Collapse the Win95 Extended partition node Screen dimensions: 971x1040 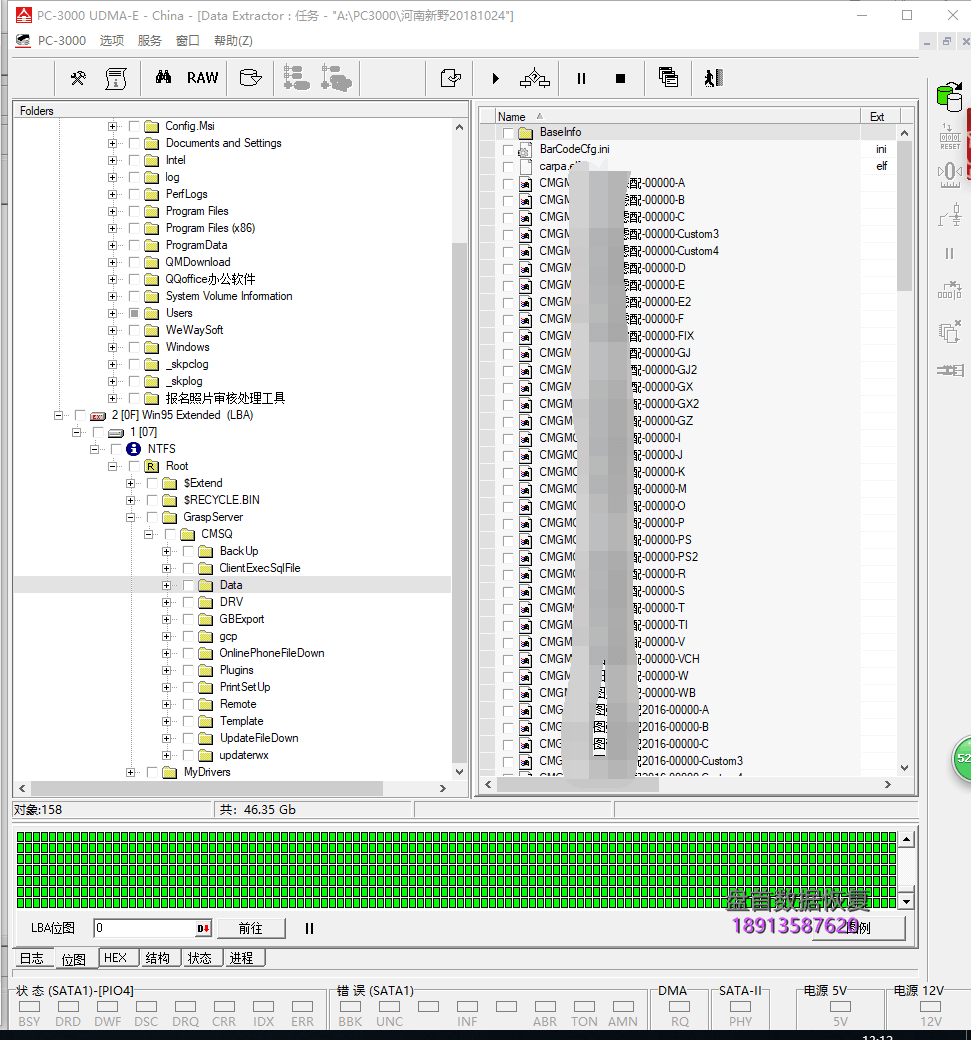[x=58, y=415]
